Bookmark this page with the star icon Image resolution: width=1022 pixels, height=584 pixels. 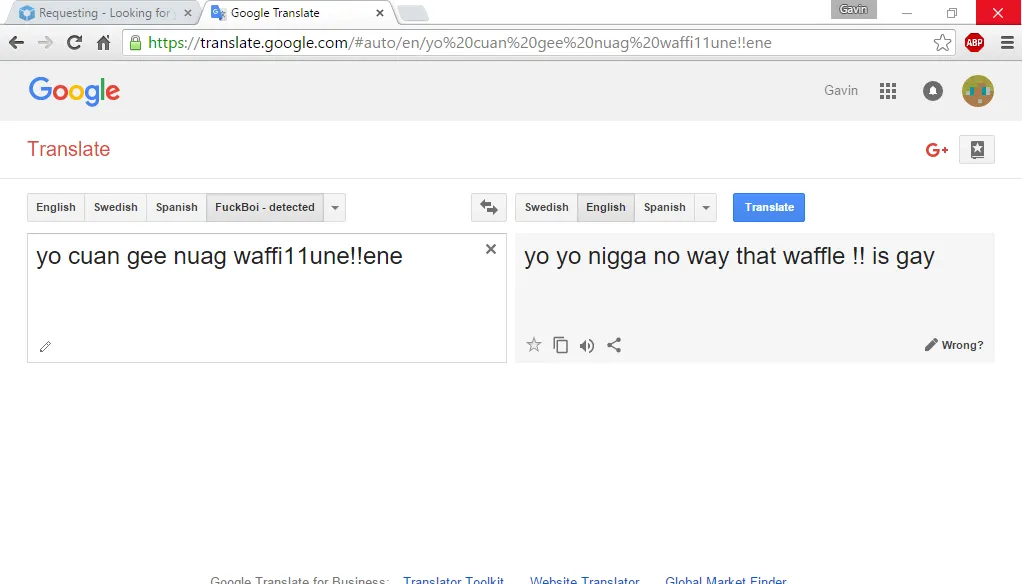942,43
